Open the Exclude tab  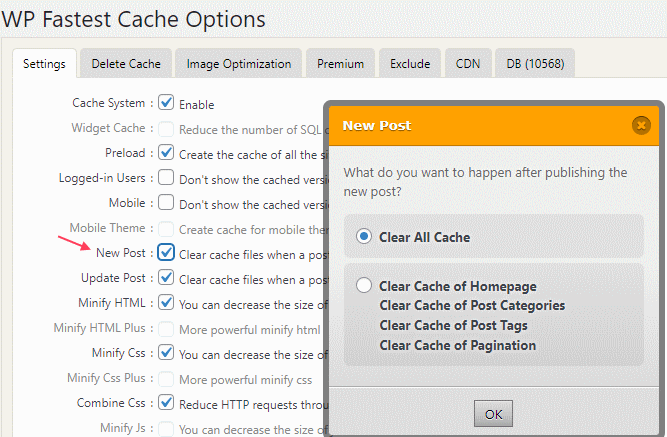point(410,64)
